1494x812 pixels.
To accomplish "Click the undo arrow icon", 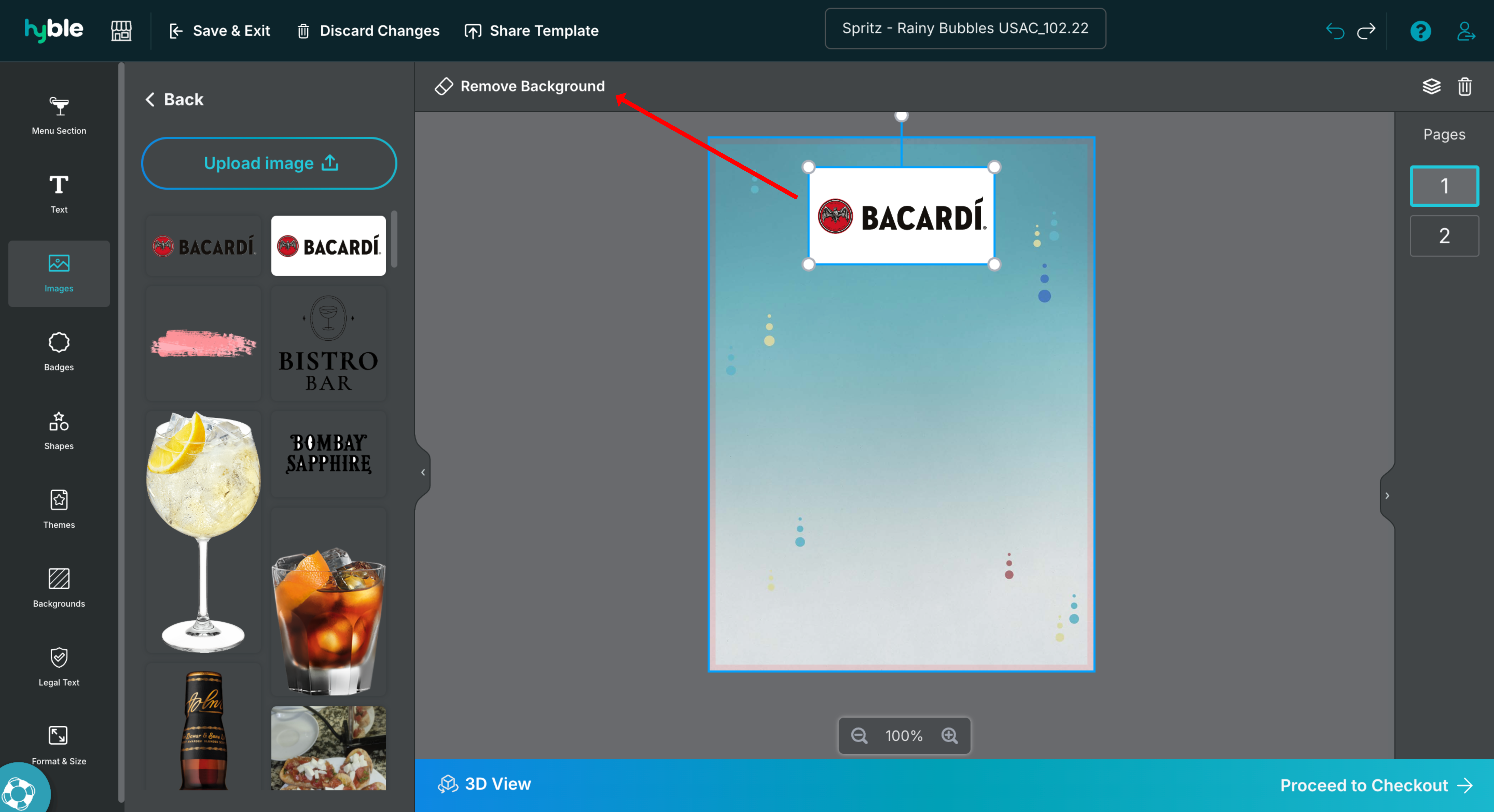I will coord(1334,31).
